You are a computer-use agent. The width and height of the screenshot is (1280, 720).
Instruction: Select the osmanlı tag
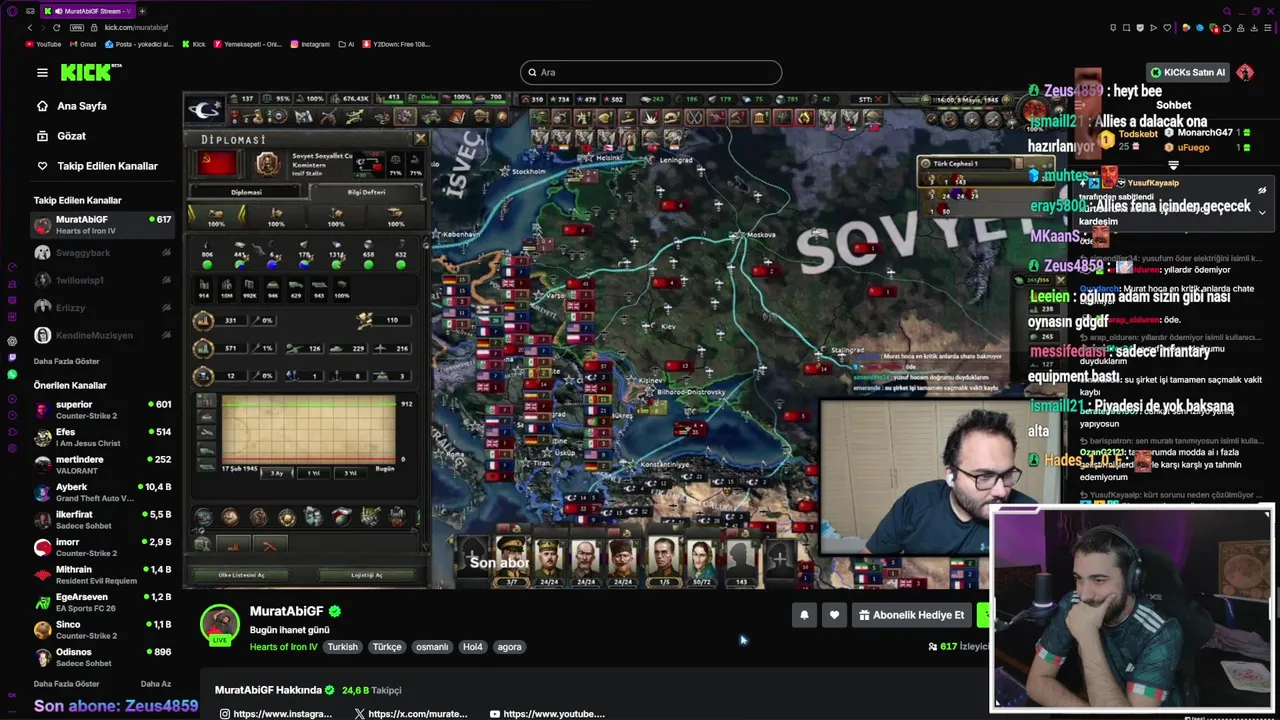click(x=432, y=647)
